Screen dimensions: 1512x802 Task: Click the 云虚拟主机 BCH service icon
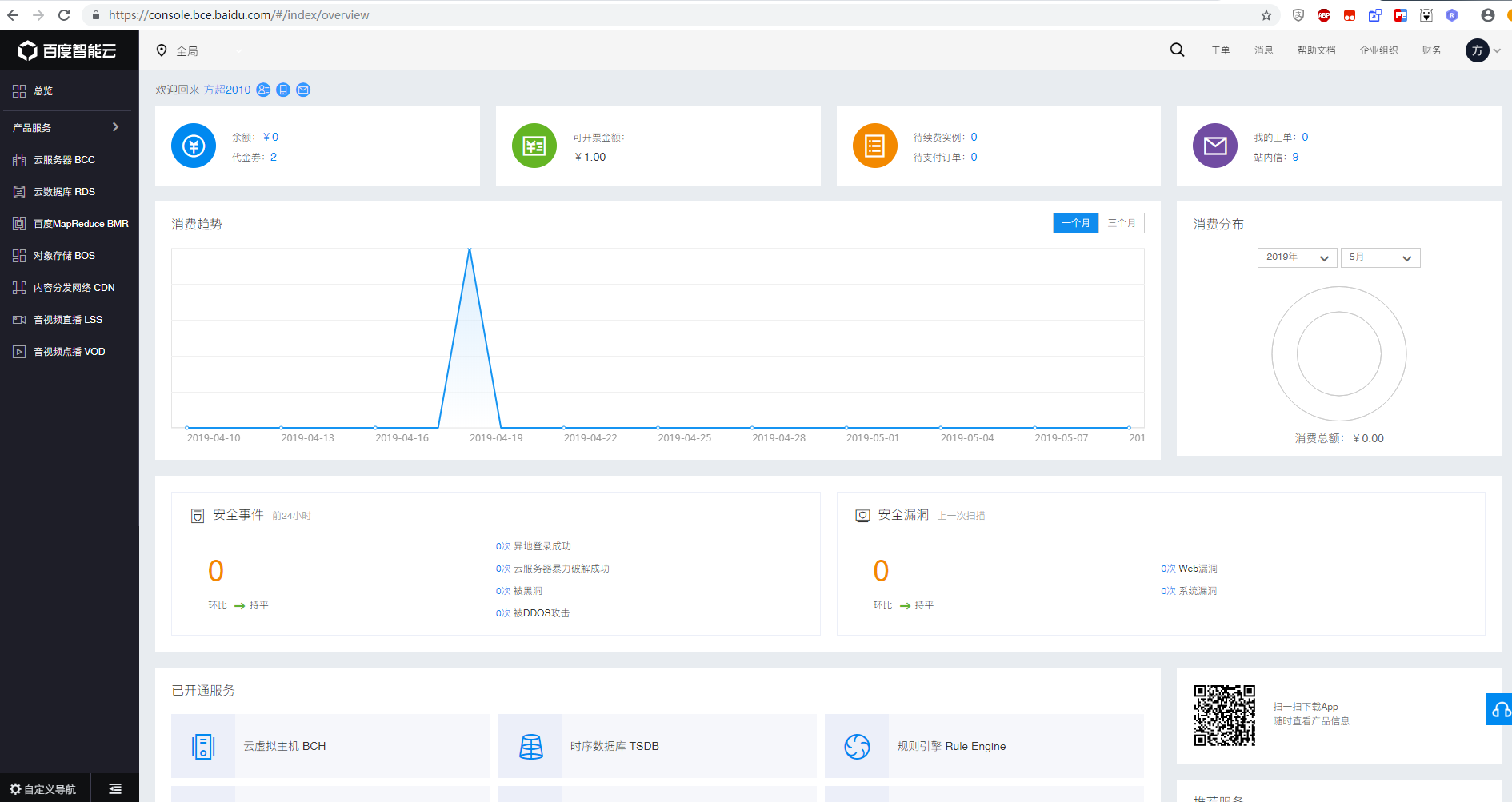coord(203,746)
